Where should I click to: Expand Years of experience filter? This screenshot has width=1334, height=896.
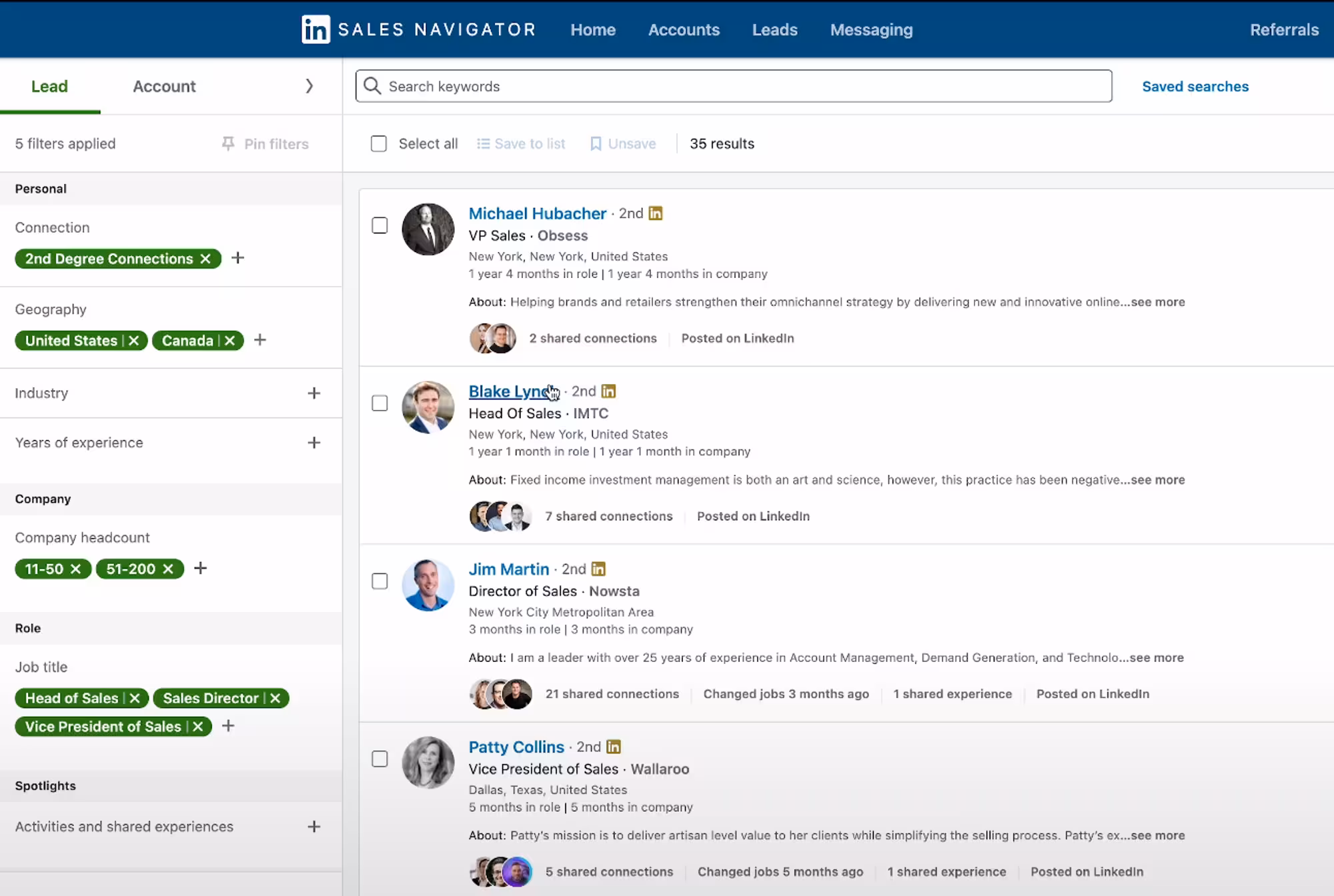click(x=313, y=443)
